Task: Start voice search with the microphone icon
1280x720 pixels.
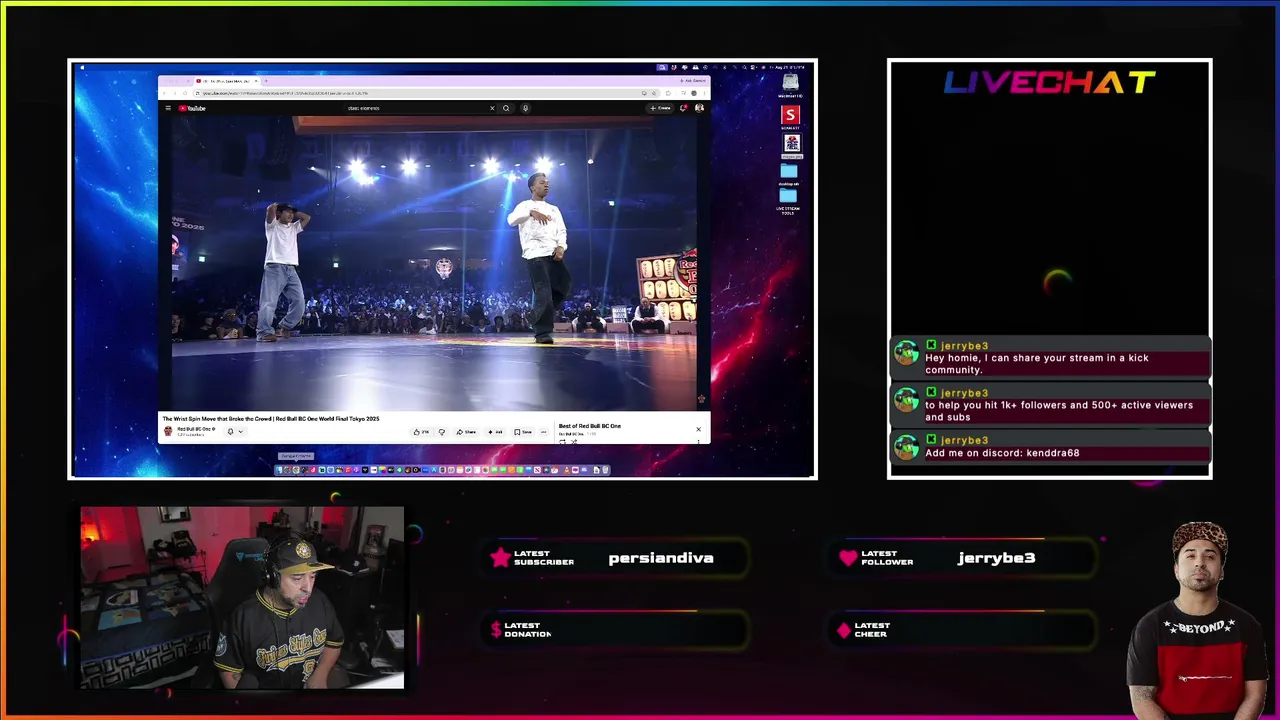Action: coord(525,108)
